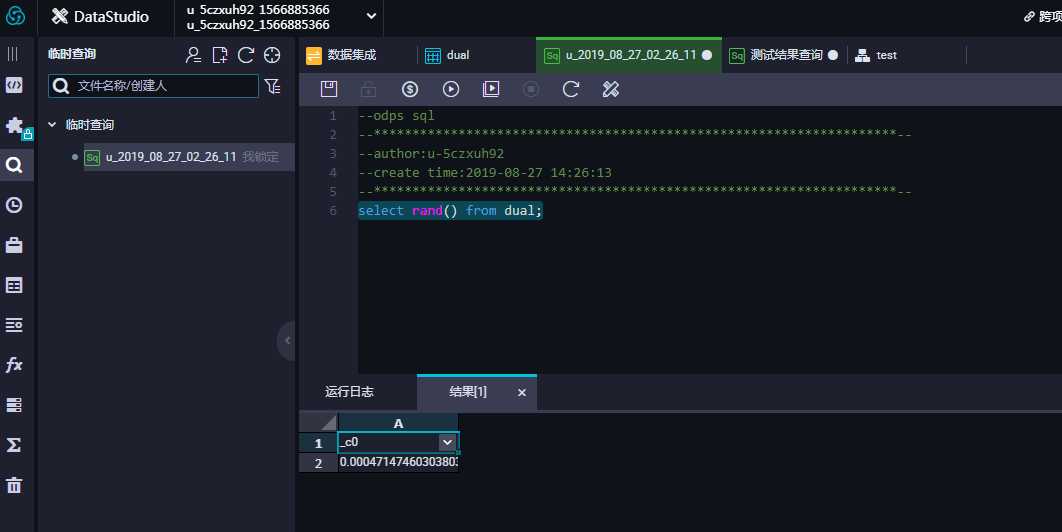The width and height of the screenshot is (1062, 532).
Task: Select row 2 header in results grid
Action: click(319, 463)
